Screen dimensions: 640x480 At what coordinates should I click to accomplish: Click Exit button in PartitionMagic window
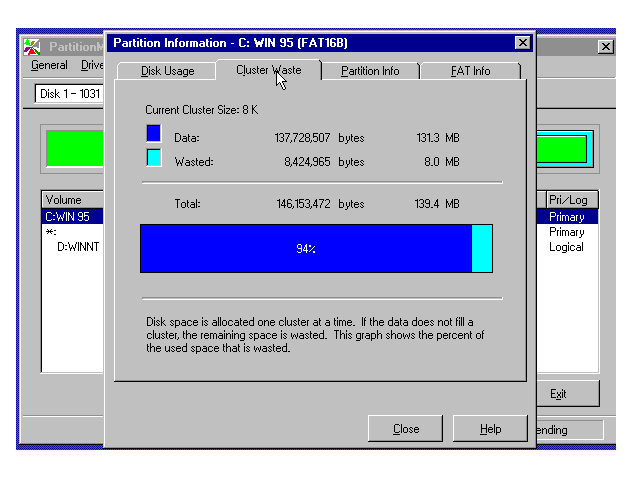(568, 393)
